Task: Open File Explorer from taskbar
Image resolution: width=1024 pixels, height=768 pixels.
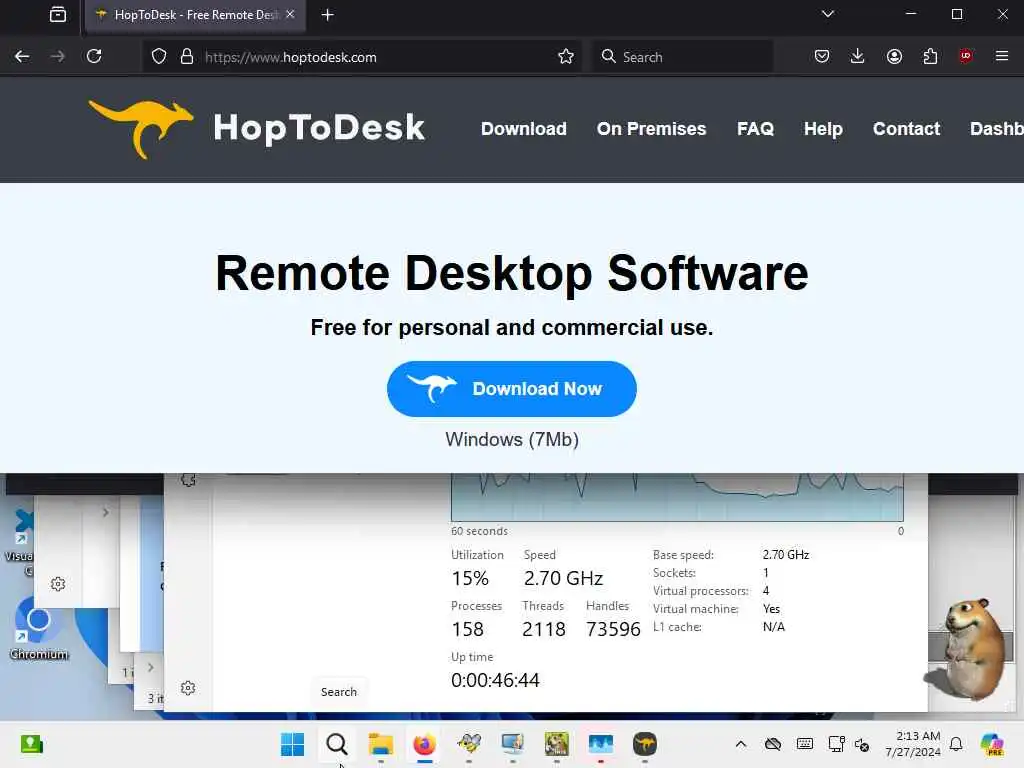Action: pyautogui.click(x=381, y=744)
